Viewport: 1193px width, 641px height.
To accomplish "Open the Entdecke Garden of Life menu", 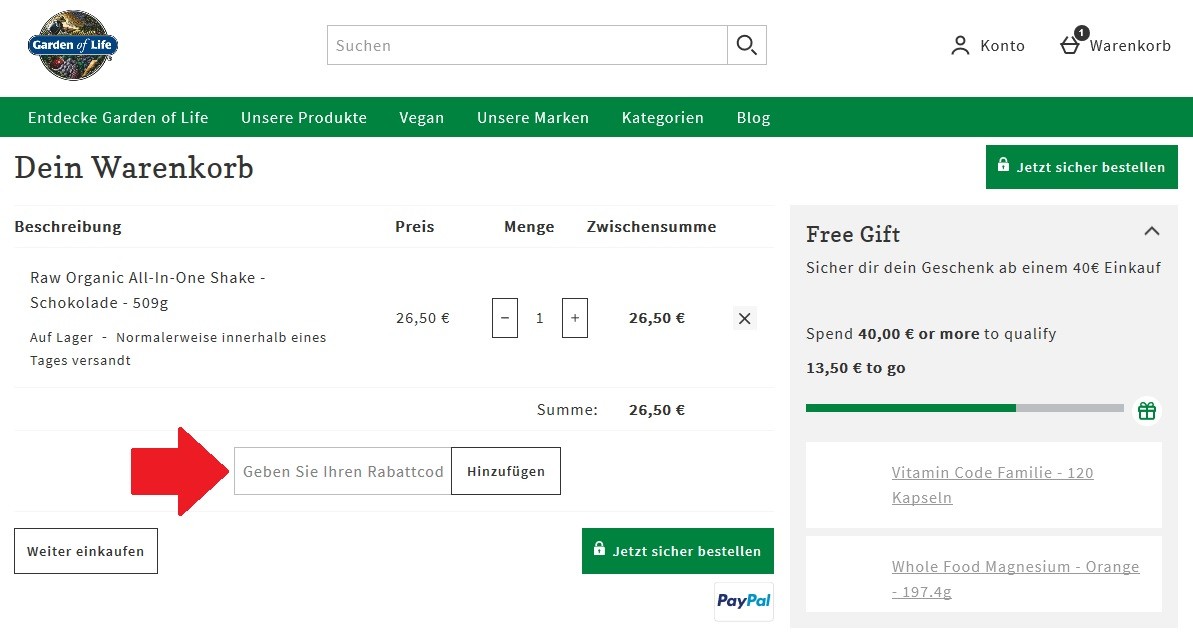I will pos(118,117).
